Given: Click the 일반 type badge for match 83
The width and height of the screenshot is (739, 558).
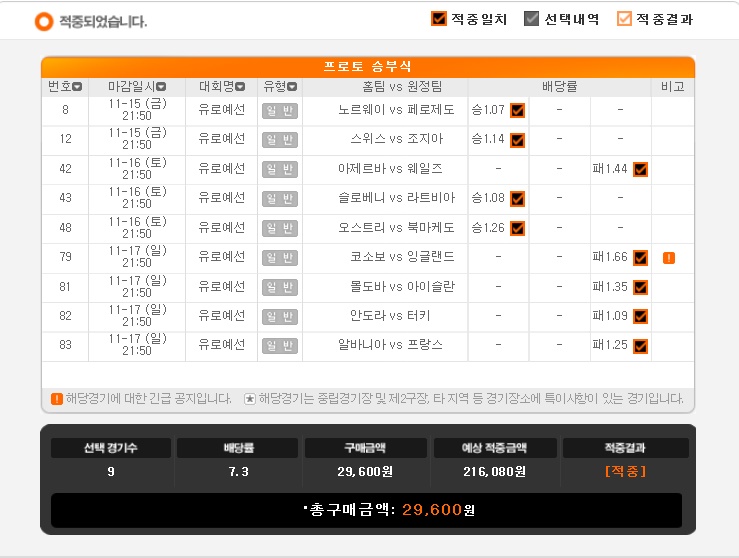Looking at the screenshot, I should click(280, 346).
